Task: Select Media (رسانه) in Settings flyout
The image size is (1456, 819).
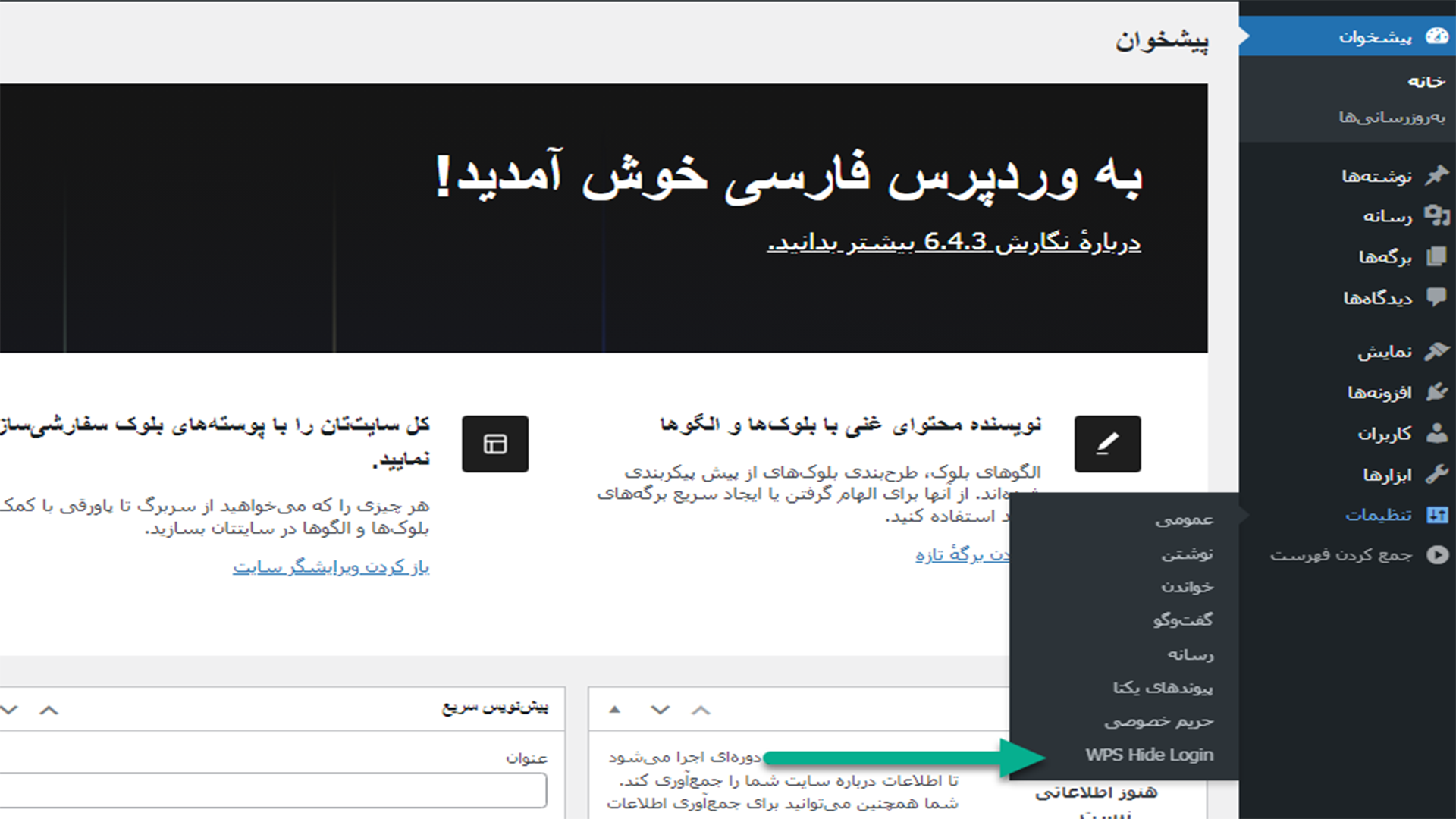Action: (x=1191, y=654)
